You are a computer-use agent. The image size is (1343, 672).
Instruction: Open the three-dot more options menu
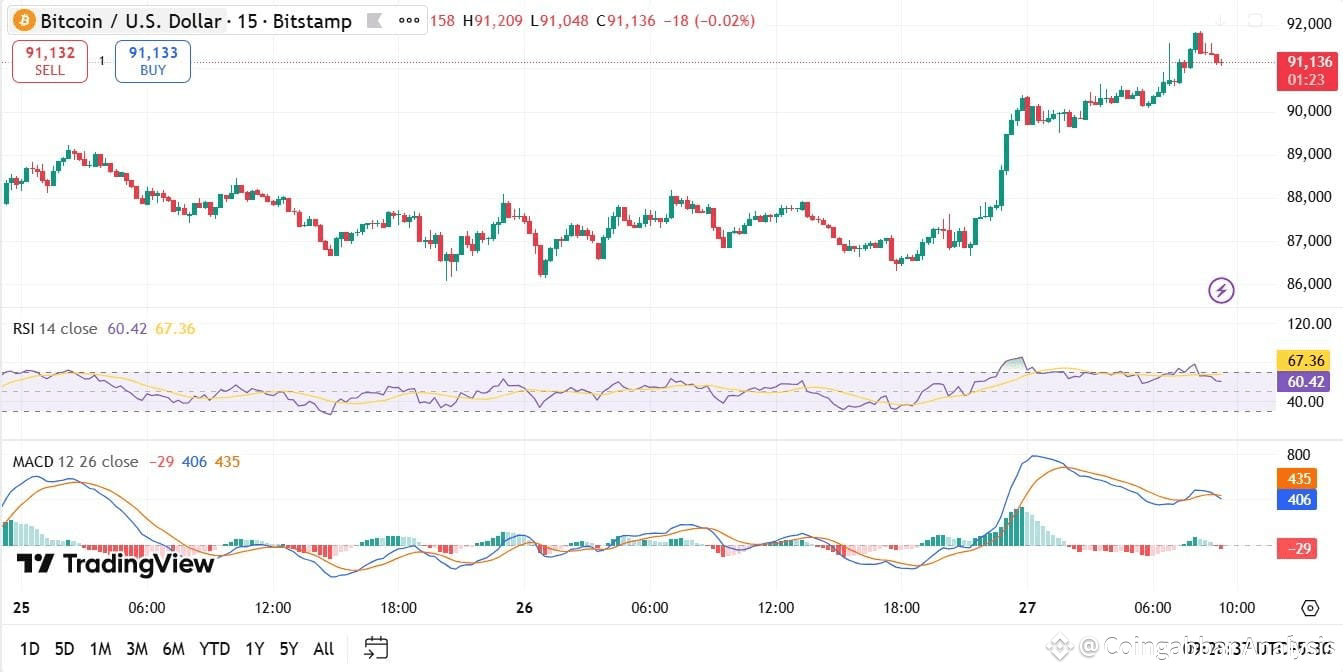point(407,21)
